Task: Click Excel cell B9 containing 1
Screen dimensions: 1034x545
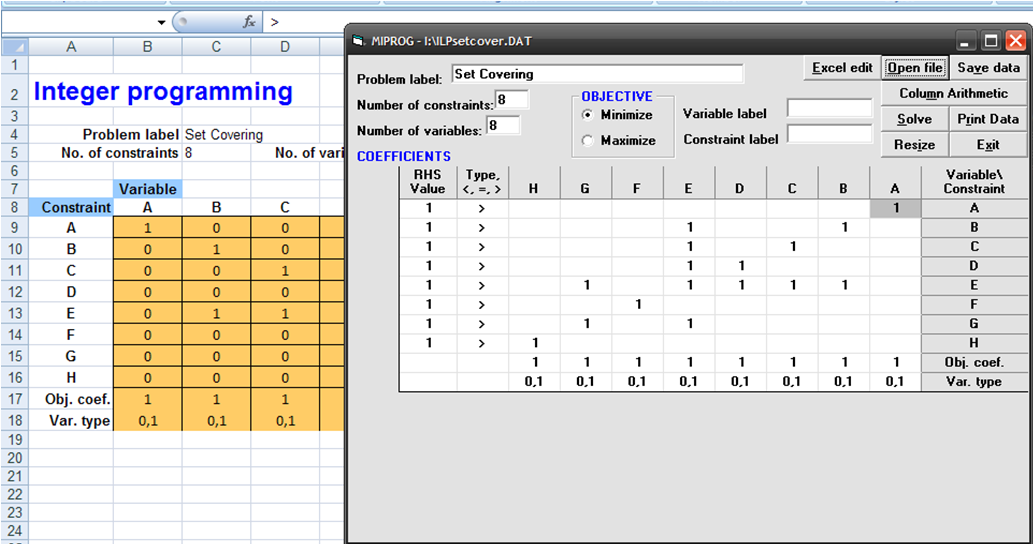Action: 148,228
